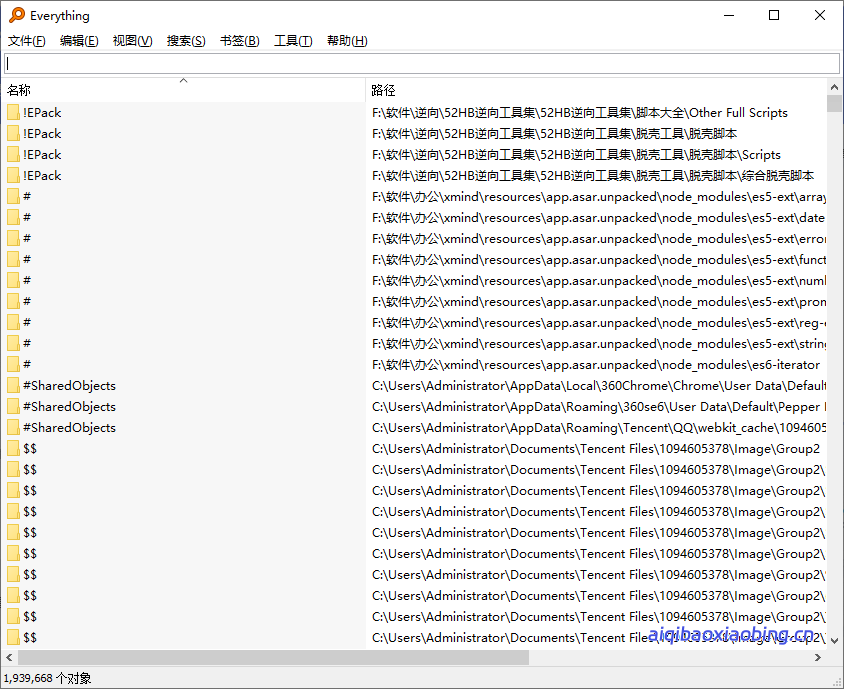Click the vertical scrollbar thumb
The image size is (844, 689).
click(834, 103)
